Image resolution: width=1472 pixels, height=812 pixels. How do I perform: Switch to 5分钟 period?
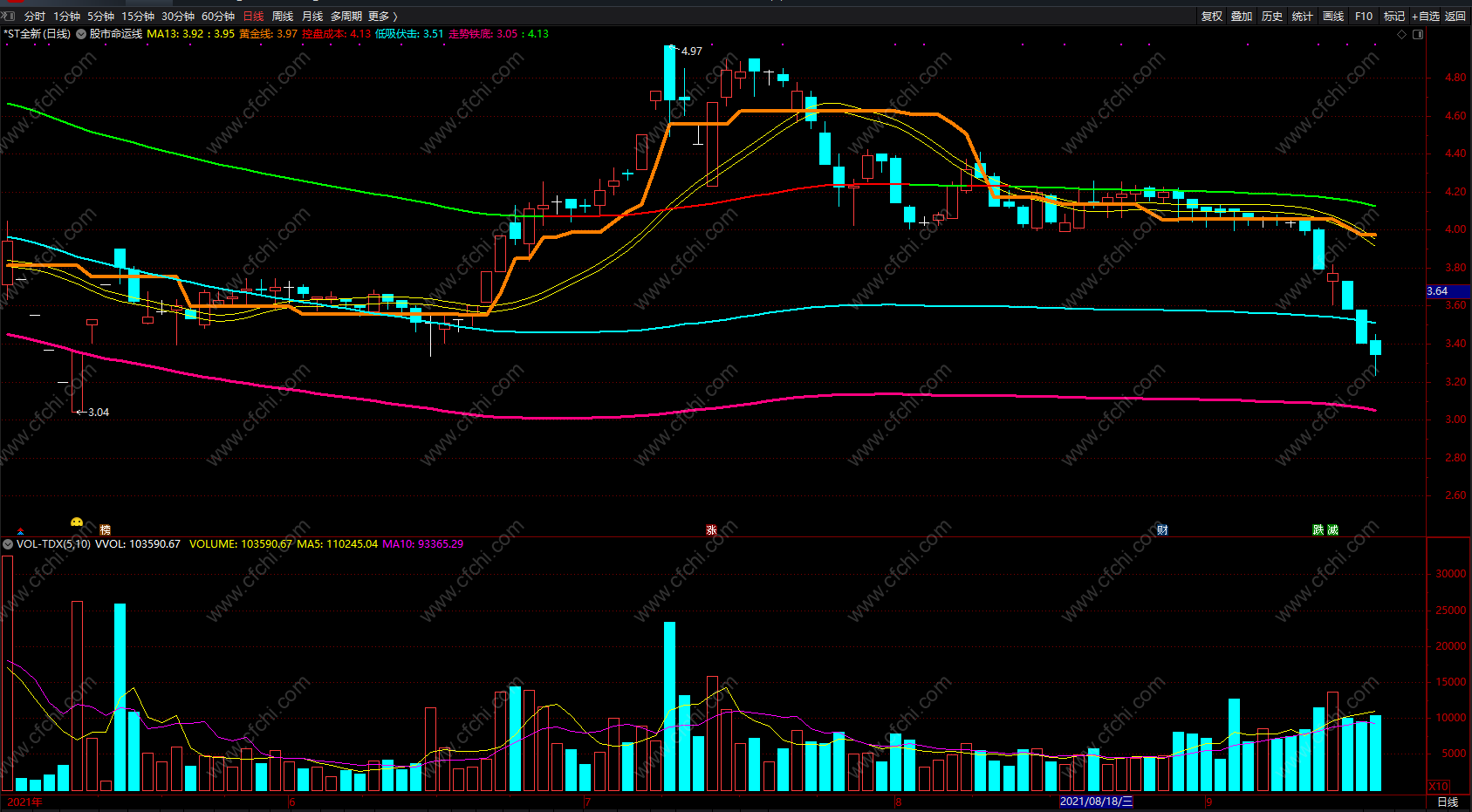[100, 17]
